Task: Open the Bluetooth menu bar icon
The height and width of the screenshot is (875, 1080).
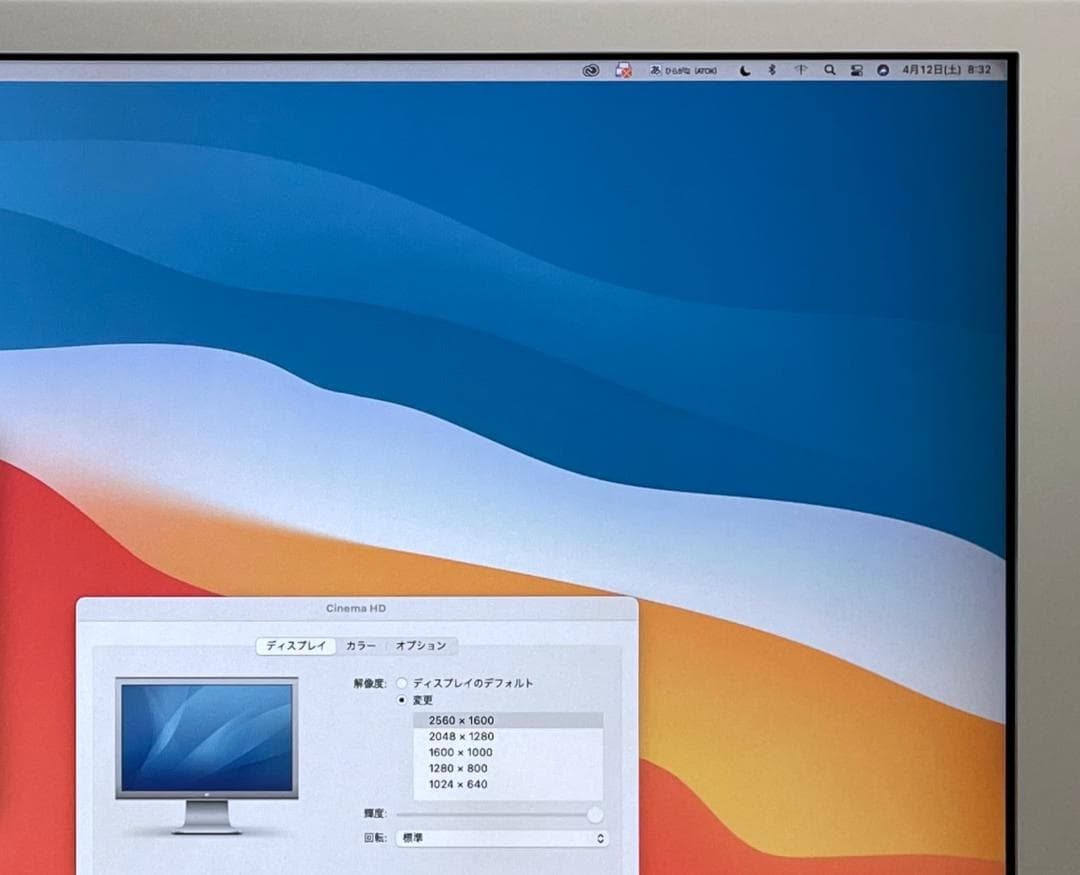Action: coord(772,70)
